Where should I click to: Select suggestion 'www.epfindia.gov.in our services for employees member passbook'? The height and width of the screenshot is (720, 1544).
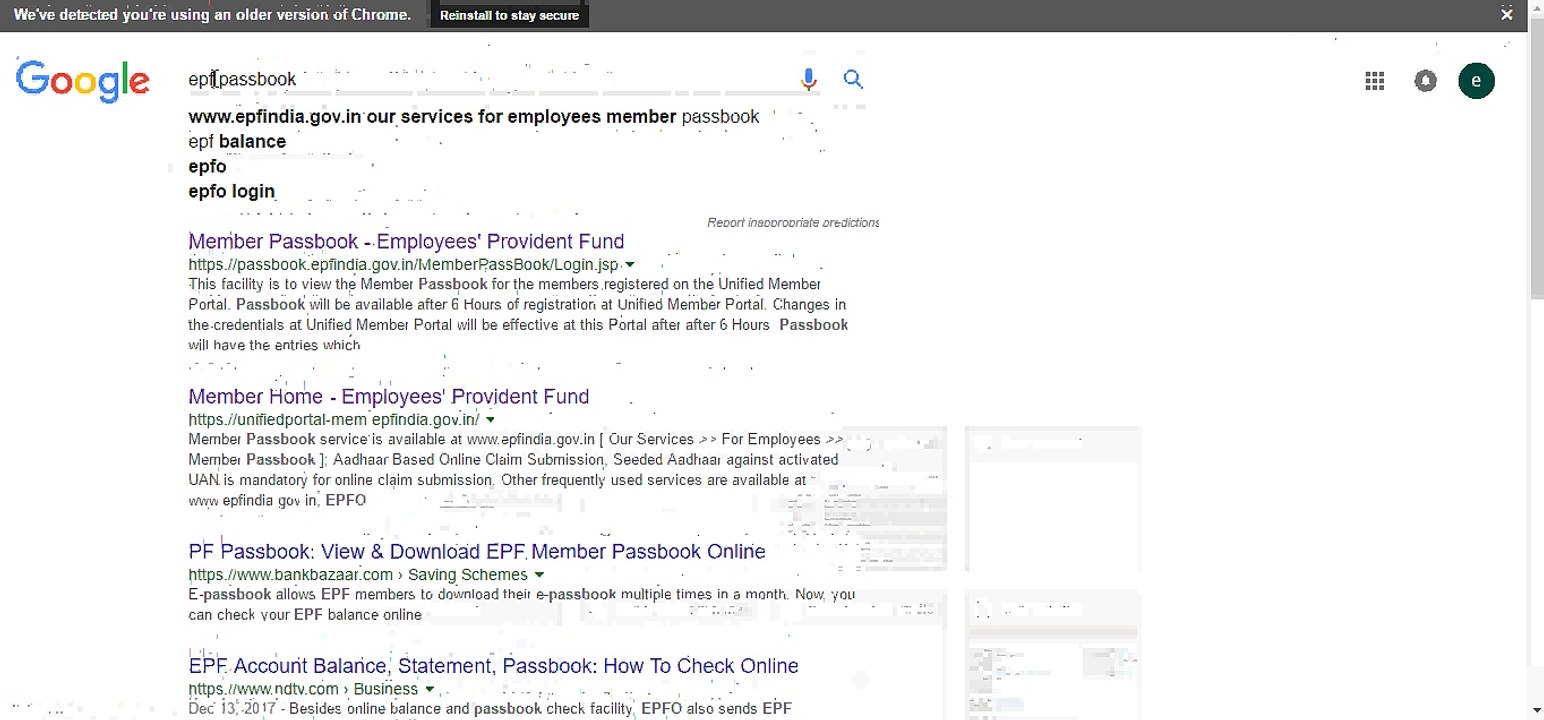click(474, 117)
